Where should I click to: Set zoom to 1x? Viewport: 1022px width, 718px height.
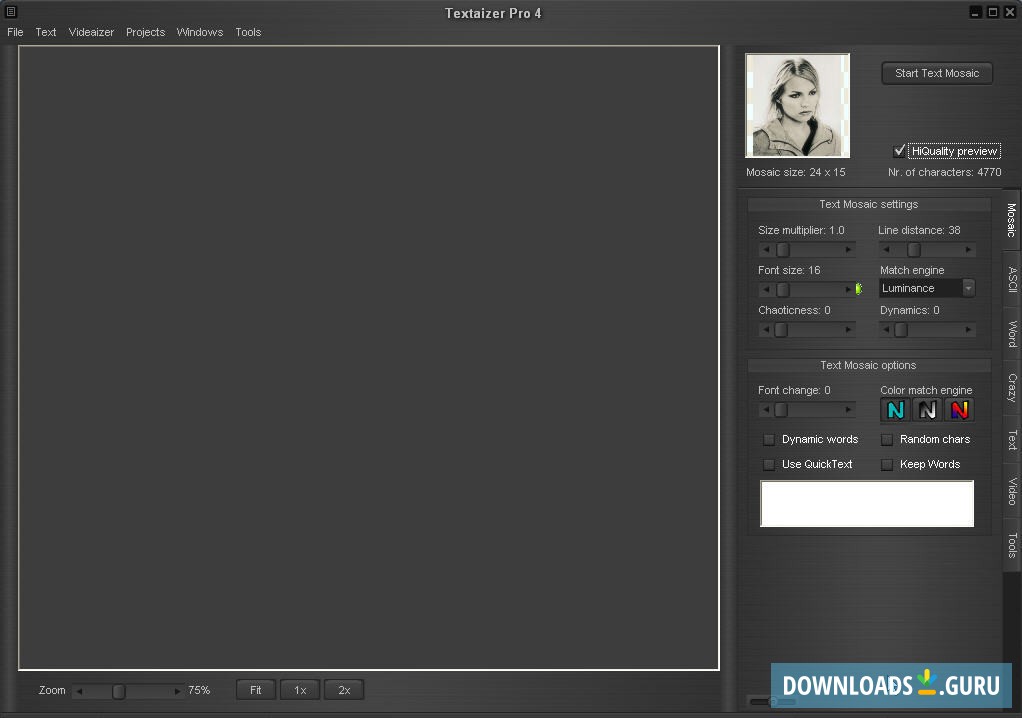point(300,690)
